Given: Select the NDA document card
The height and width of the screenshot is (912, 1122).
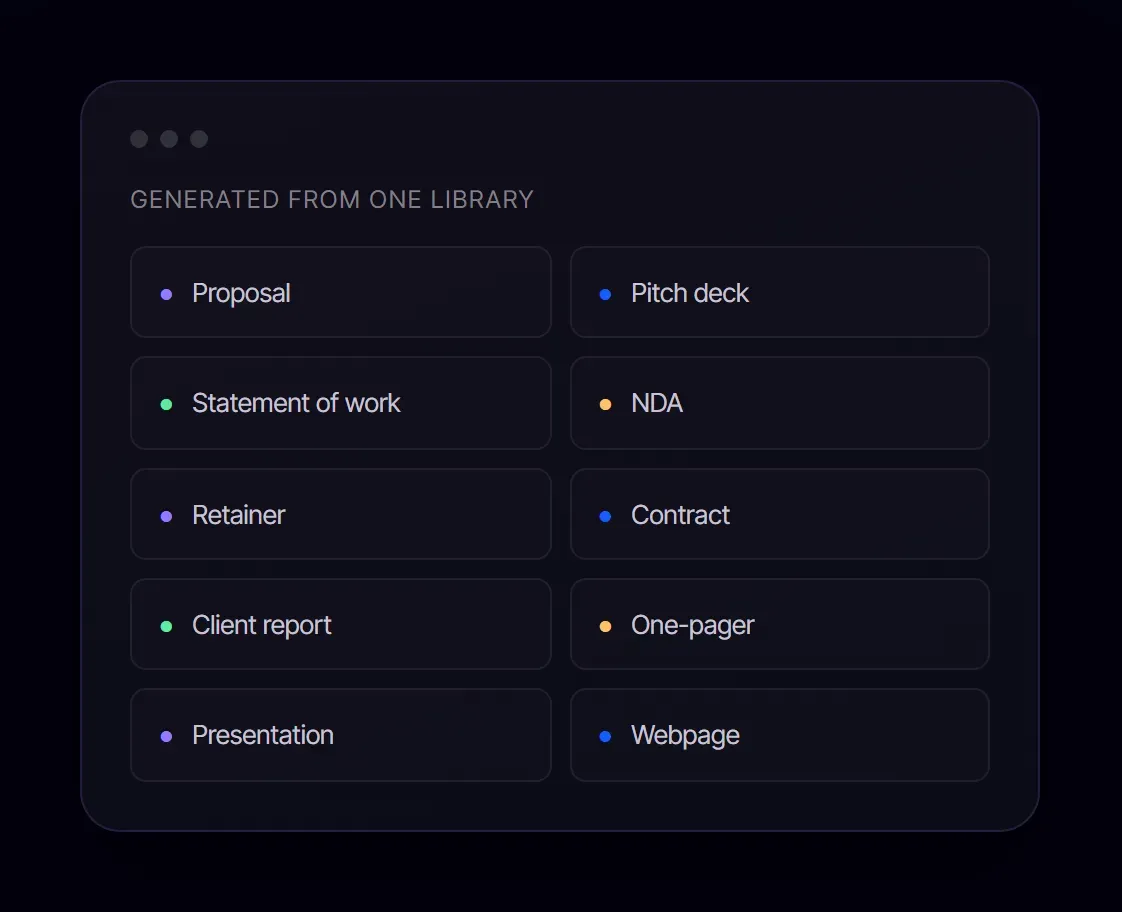Looking at the screenshot, I should click(x=779, y=403).
